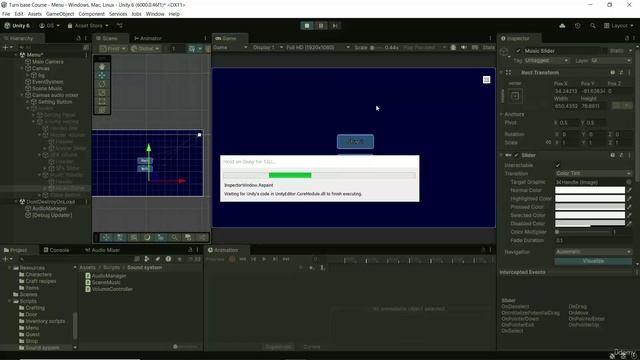Toggle Music Slider active checkbox
640x360 pixels.
click(518, 51)
